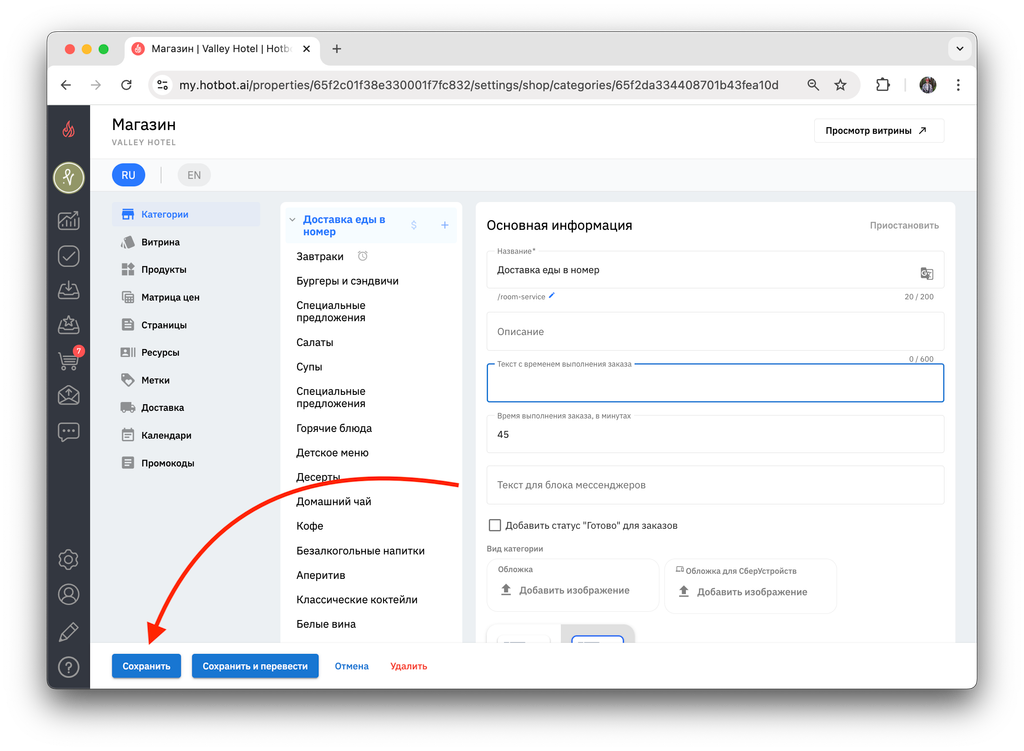The image size is (1024, 751).
Task: Check Добавить статус "Готово" для заказов
Action: coord(495,525)
